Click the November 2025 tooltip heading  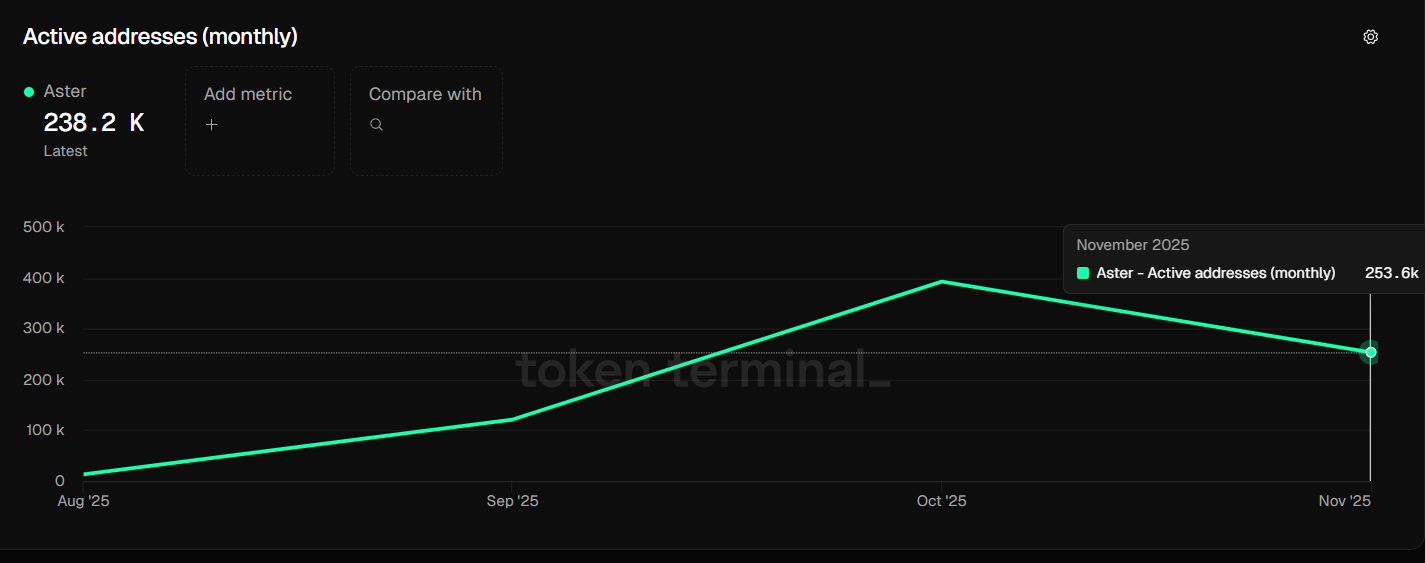(1133, 245)
